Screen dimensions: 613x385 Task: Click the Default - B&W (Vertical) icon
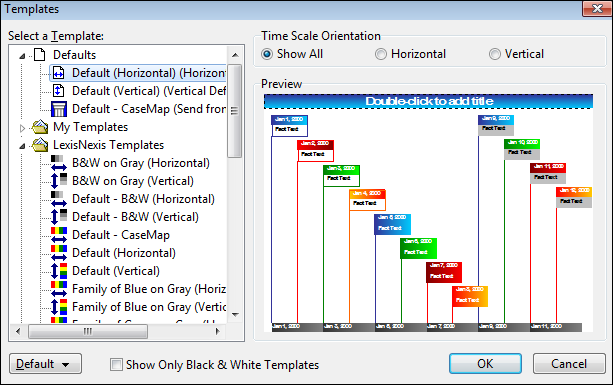tap(59, 217)
